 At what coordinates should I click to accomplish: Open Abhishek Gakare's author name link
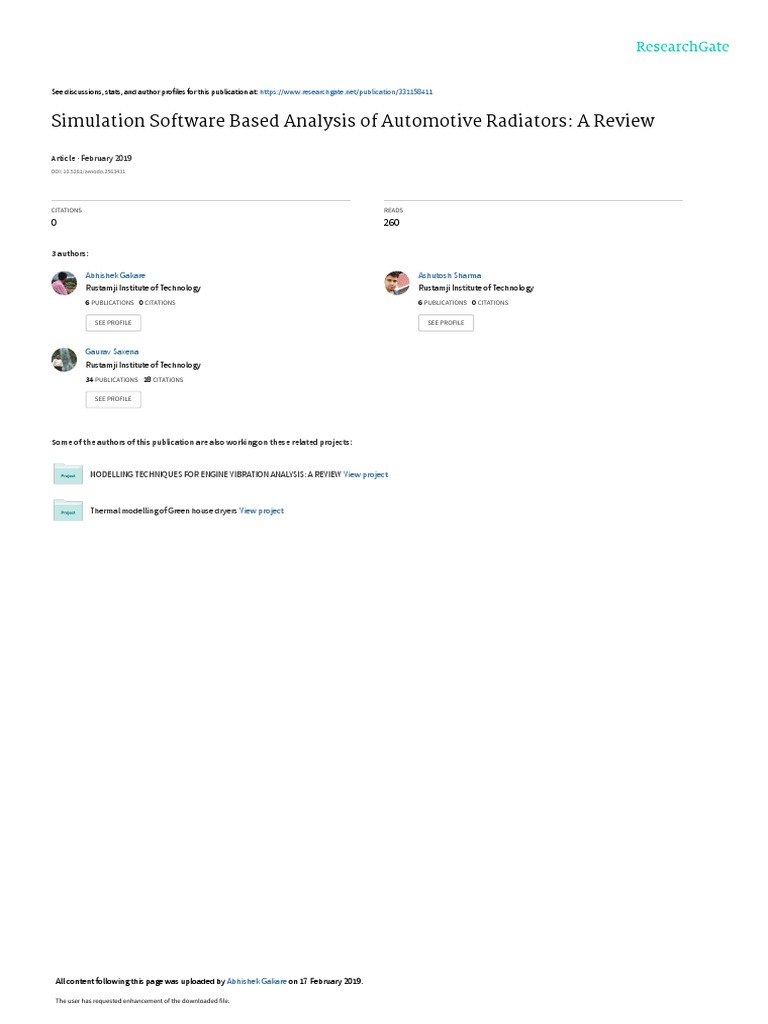tap(115, 276)
